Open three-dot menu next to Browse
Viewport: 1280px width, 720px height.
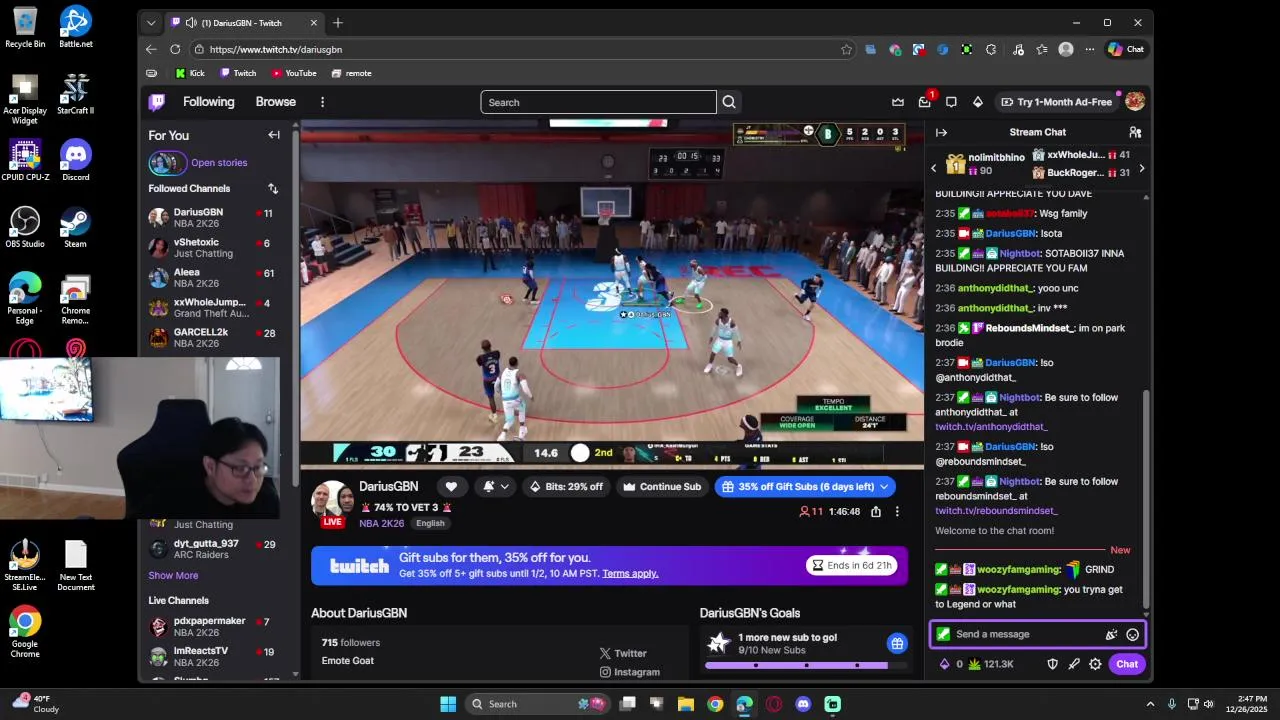[322, 102]
